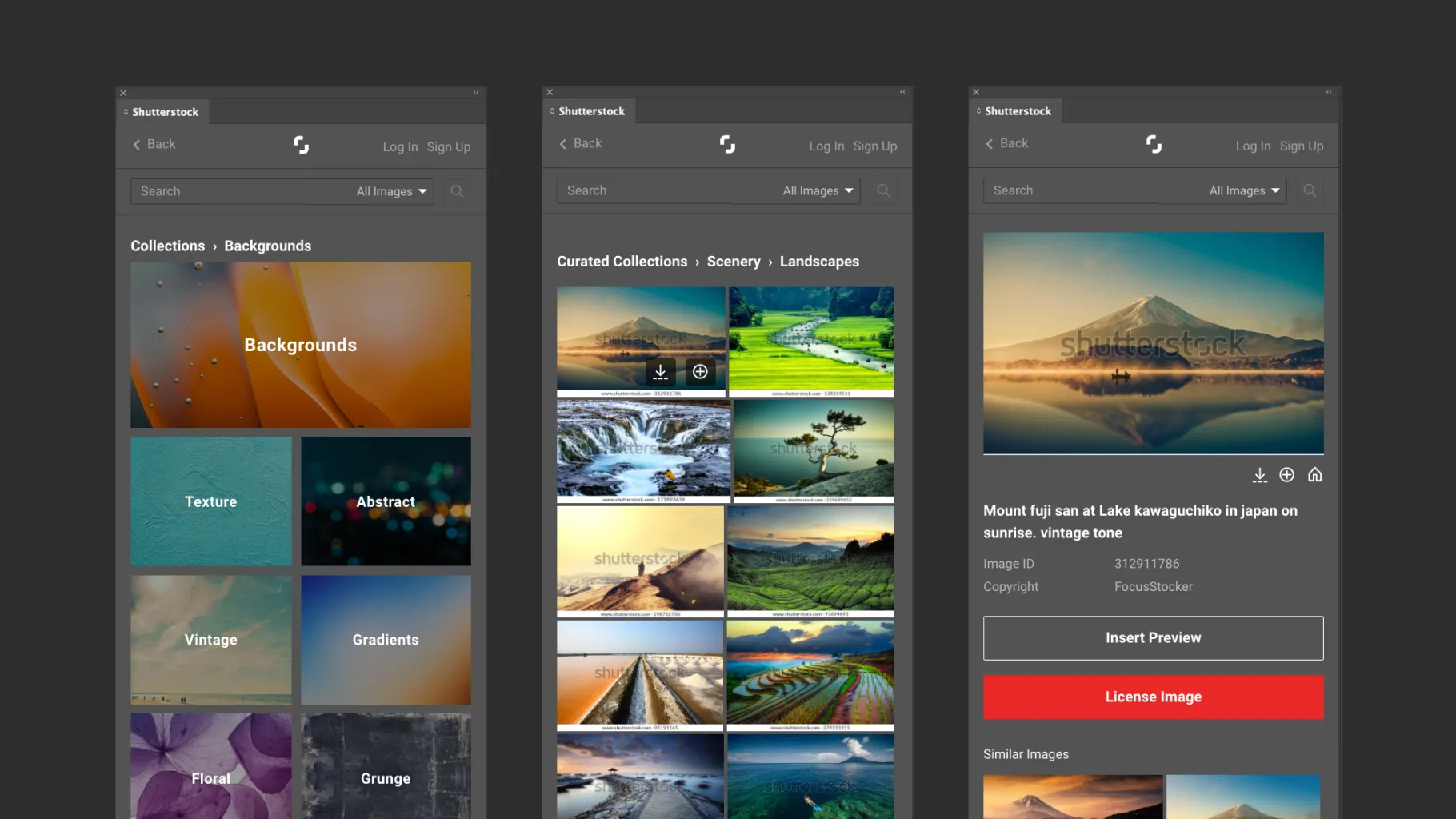The height and width of the screenshot is (819, 1456).
Task: Click the Collections breadcrumb link
Action: 168,246
